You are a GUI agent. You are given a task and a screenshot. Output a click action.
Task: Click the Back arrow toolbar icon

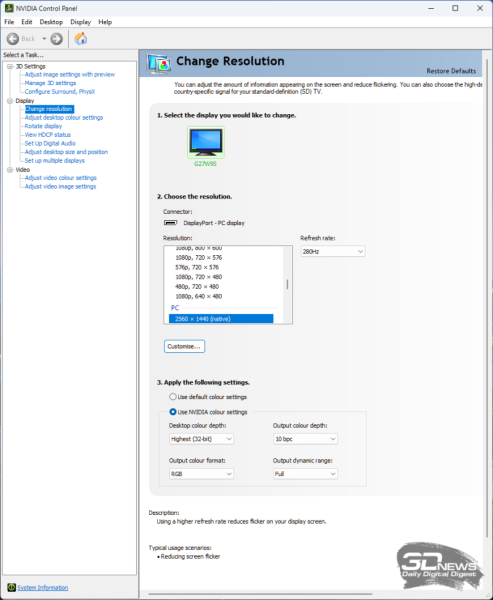coord(13,39)
